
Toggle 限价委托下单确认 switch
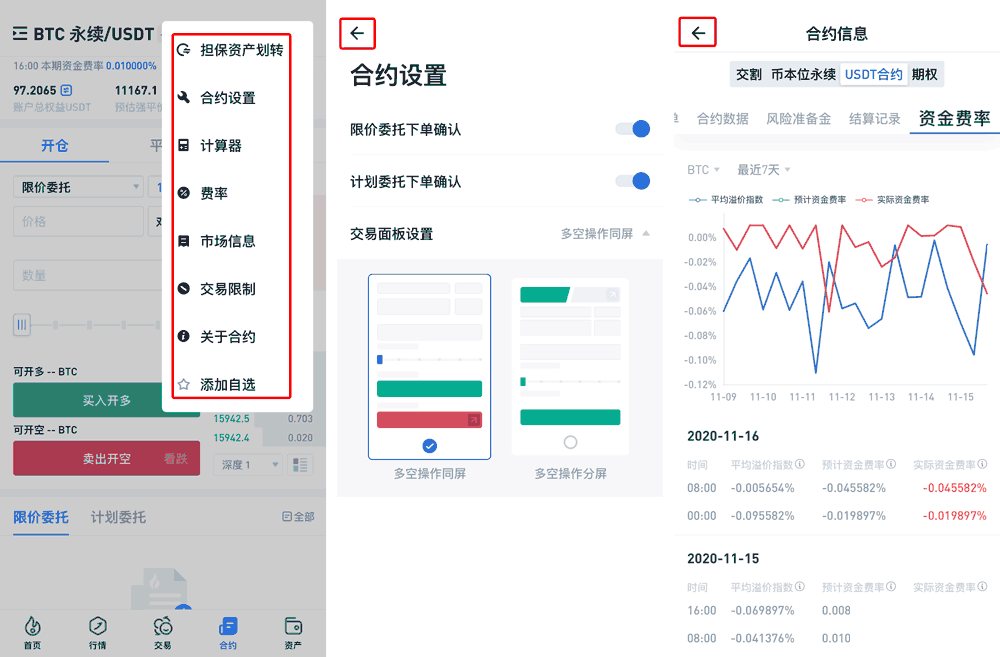click(x=632, y=129)
